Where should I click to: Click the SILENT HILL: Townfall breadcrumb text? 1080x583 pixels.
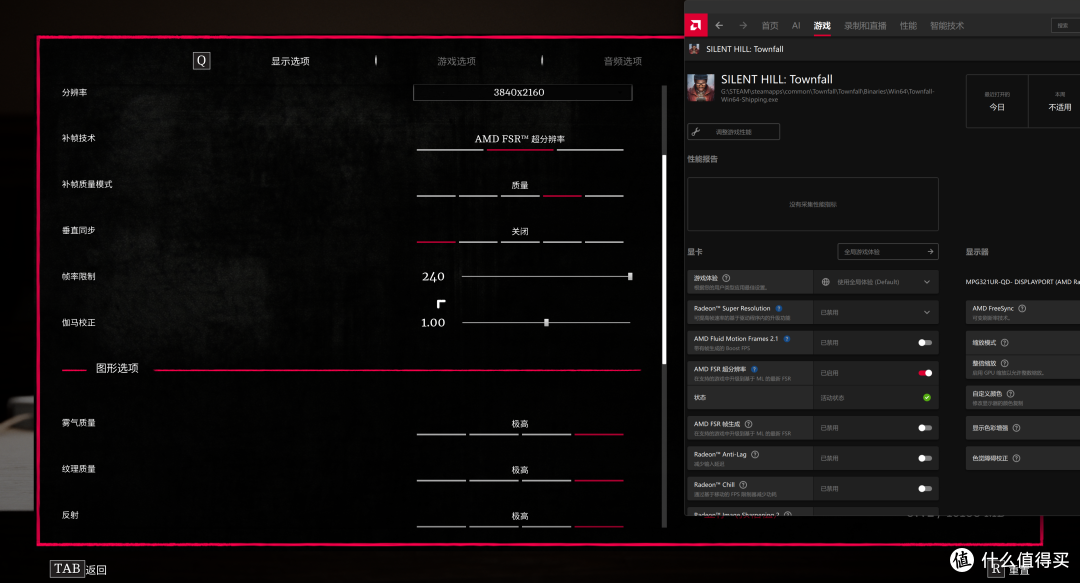click(745, 49)
